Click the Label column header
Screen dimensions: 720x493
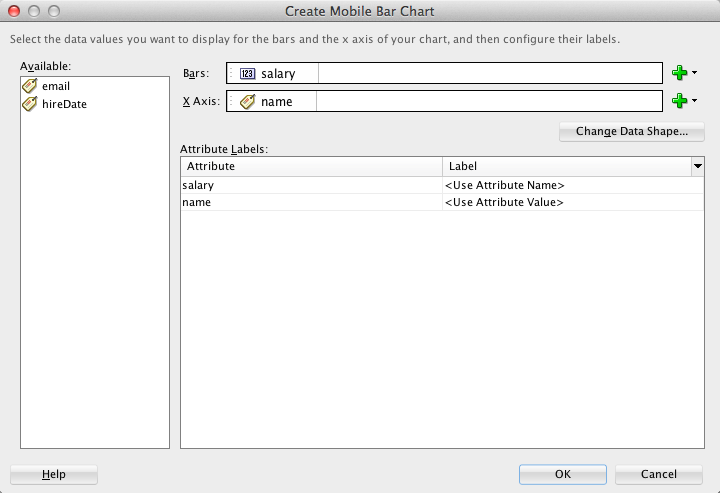[567, 166]
